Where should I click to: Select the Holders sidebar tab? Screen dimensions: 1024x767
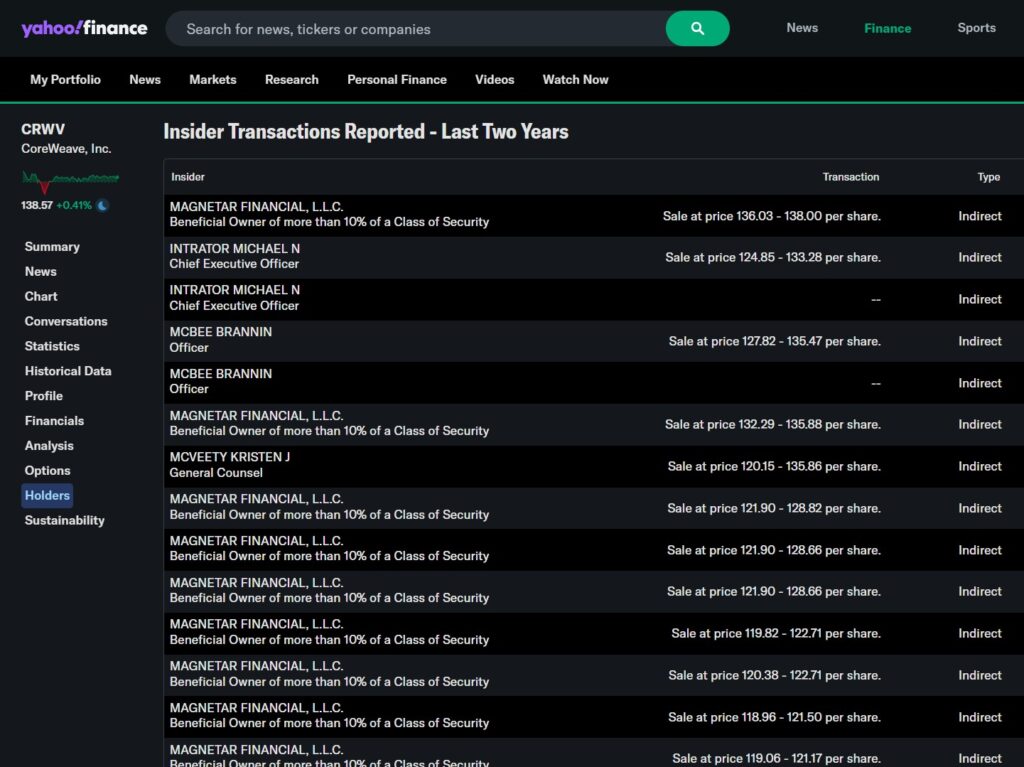(47, 496)
